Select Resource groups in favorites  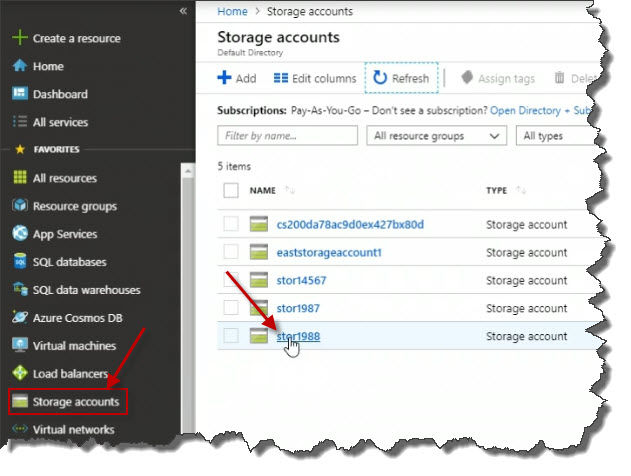point(75,206)
